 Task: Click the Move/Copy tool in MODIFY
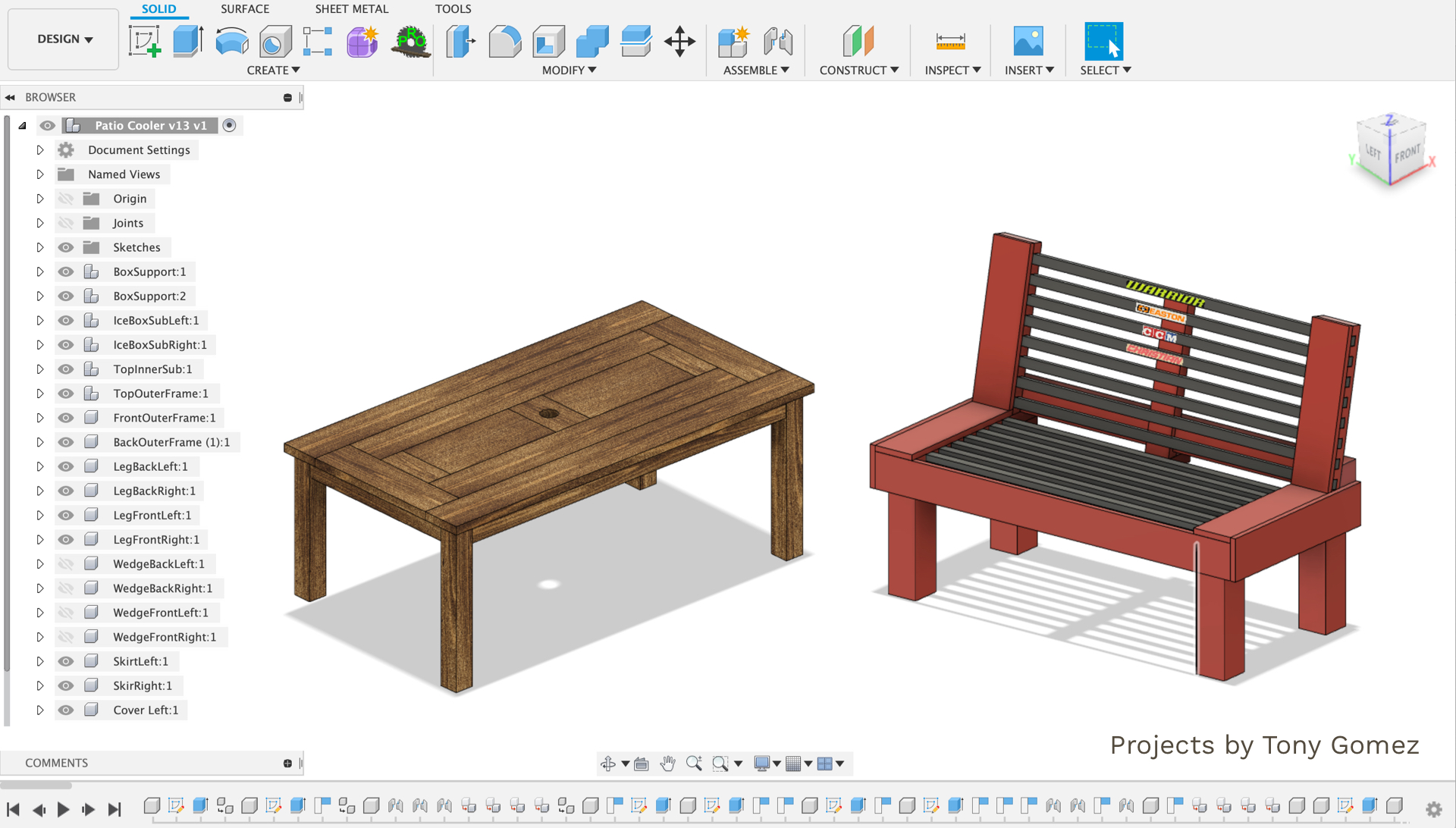pyautogui.click(x=680, y=40)
